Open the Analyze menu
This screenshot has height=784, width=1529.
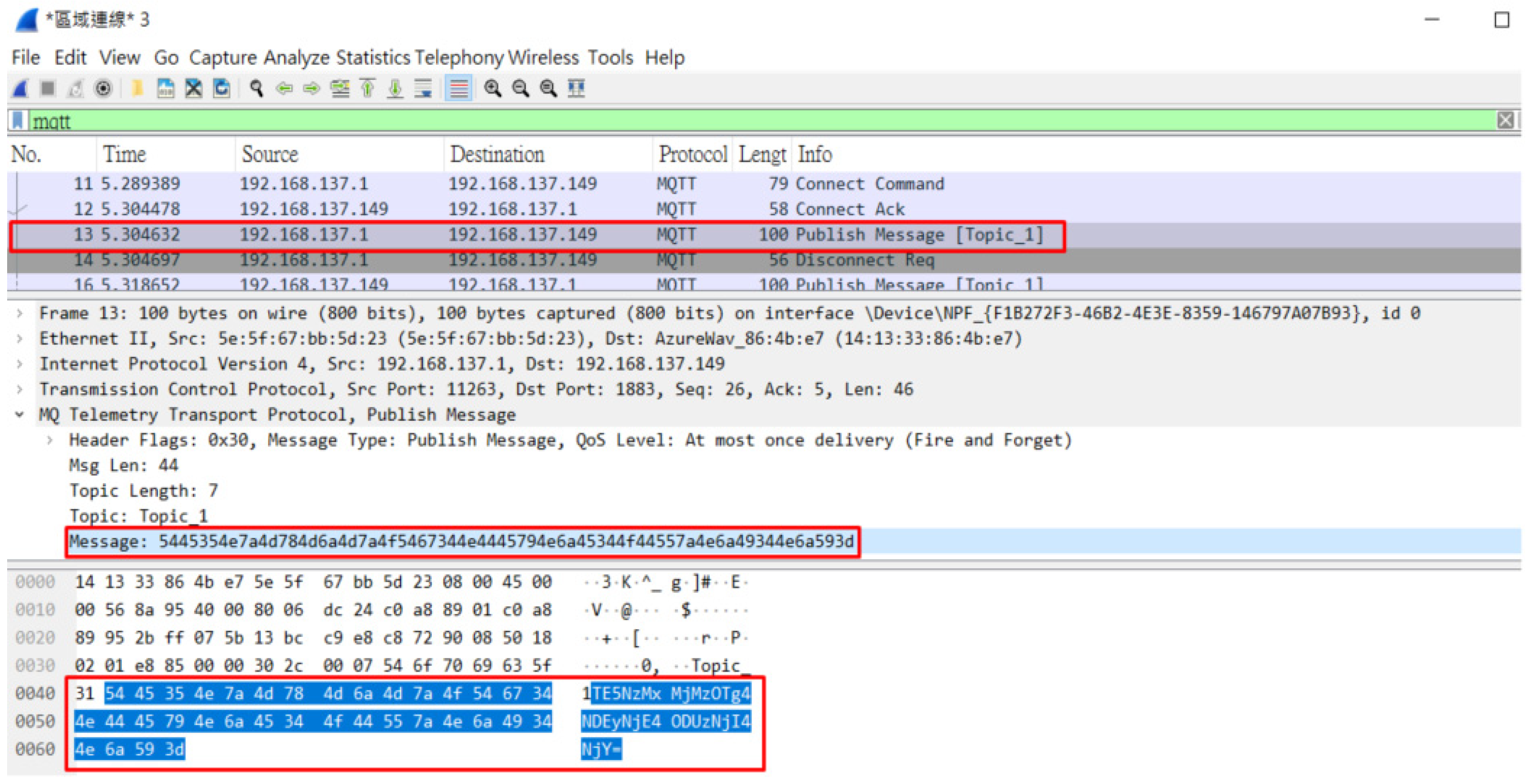coord(296,58)
